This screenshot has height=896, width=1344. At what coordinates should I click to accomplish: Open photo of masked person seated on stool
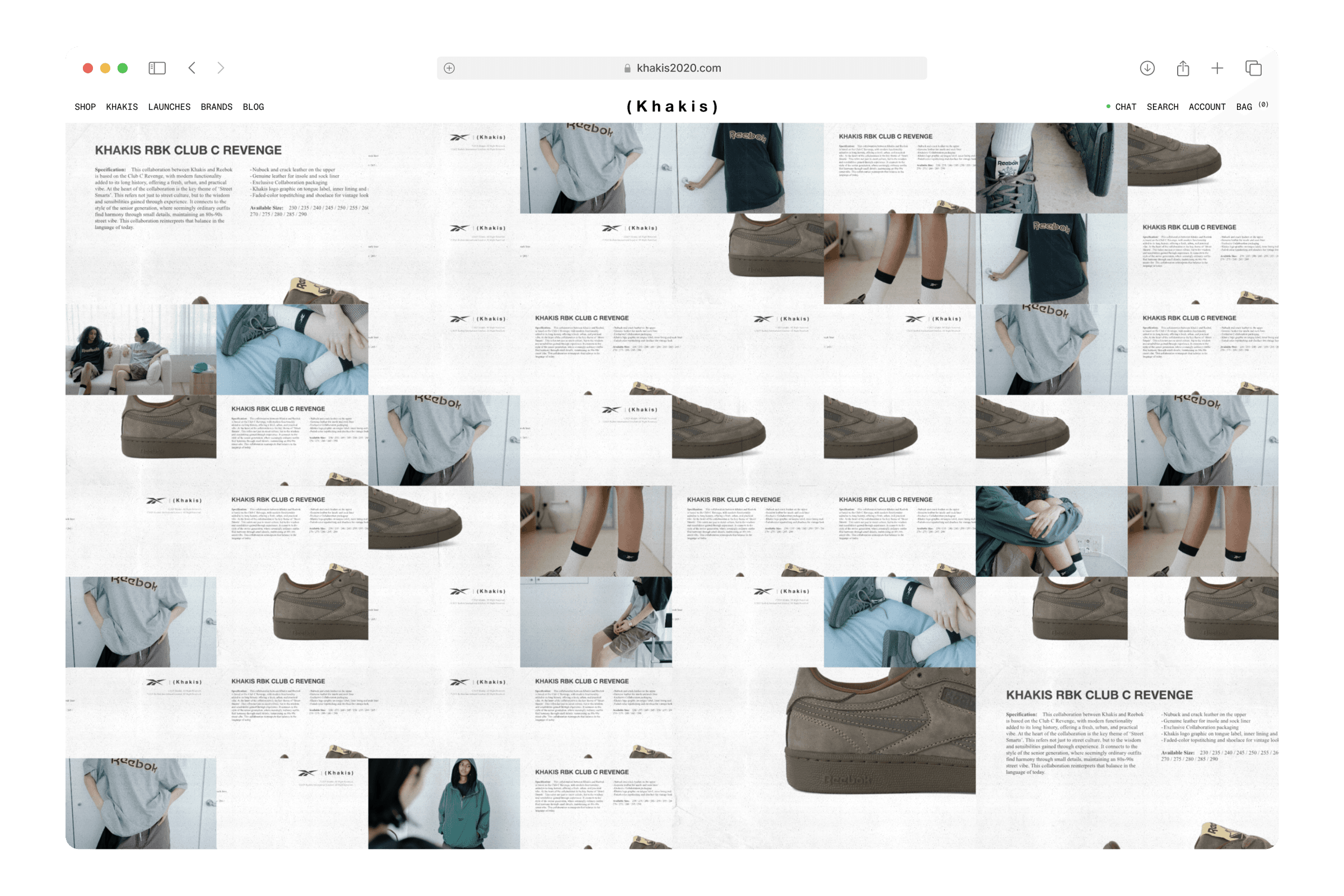(596, 622)
